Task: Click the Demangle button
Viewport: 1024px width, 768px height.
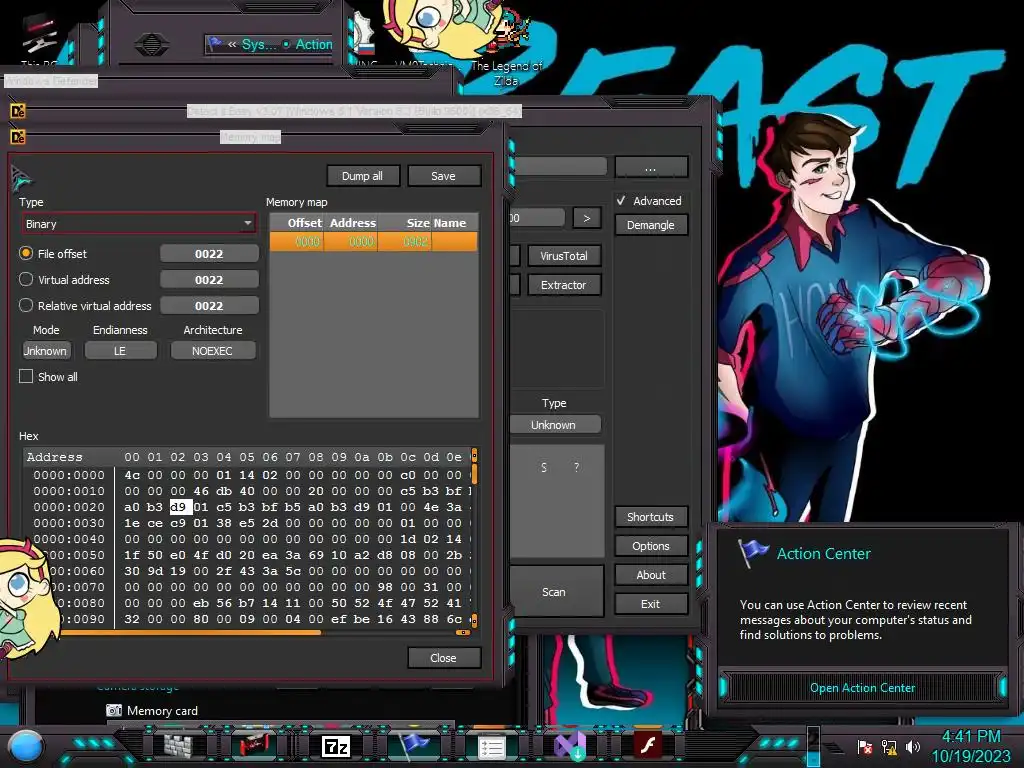Action: point(651,225)
